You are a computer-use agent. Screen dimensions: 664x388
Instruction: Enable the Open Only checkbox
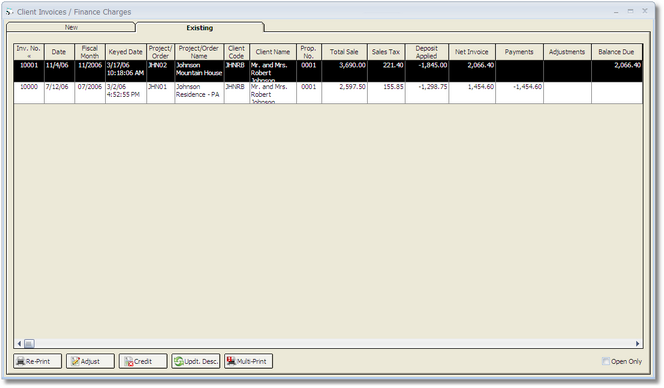(606, 361)
